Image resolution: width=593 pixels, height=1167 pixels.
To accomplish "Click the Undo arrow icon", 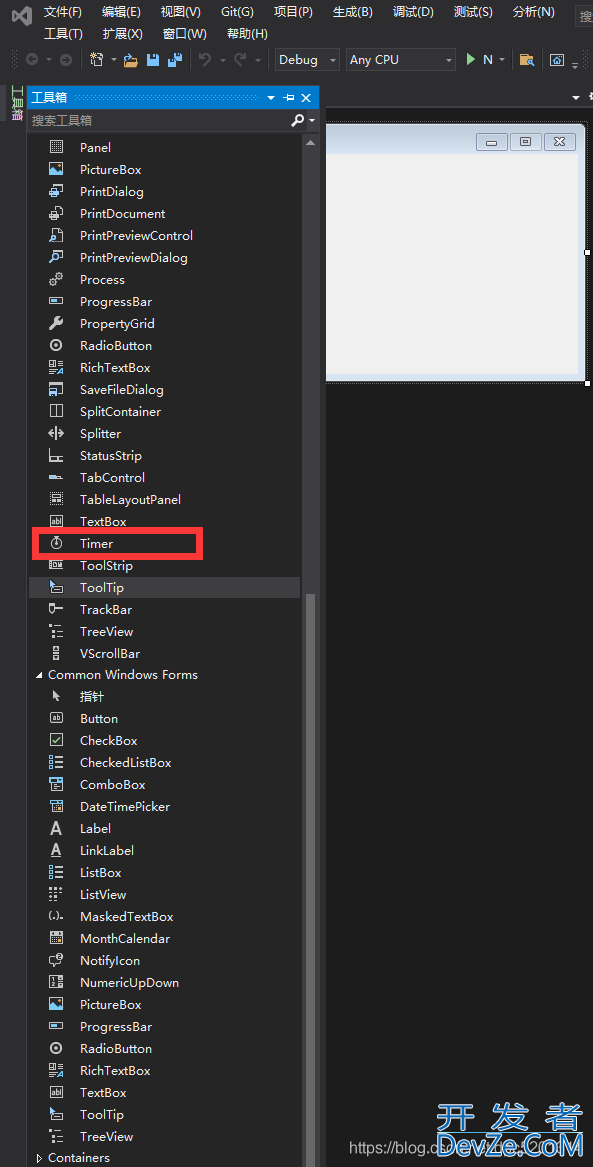I will click(x=205, y=60).
